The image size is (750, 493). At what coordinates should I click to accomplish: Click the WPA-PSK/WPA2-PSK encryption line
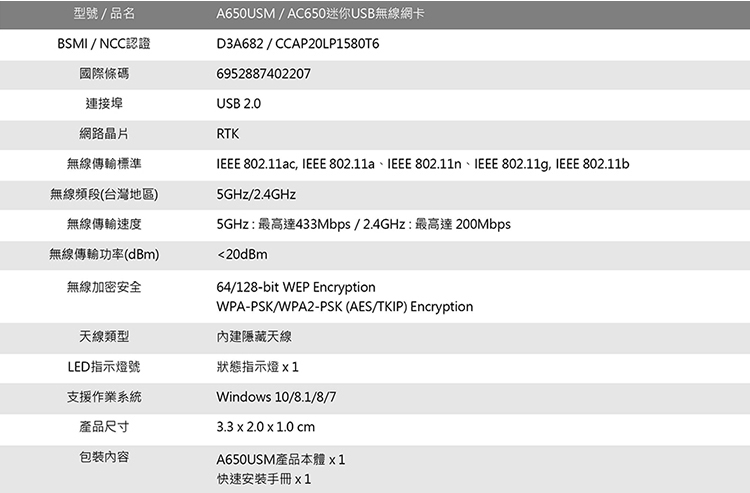[x=345, y=306]
